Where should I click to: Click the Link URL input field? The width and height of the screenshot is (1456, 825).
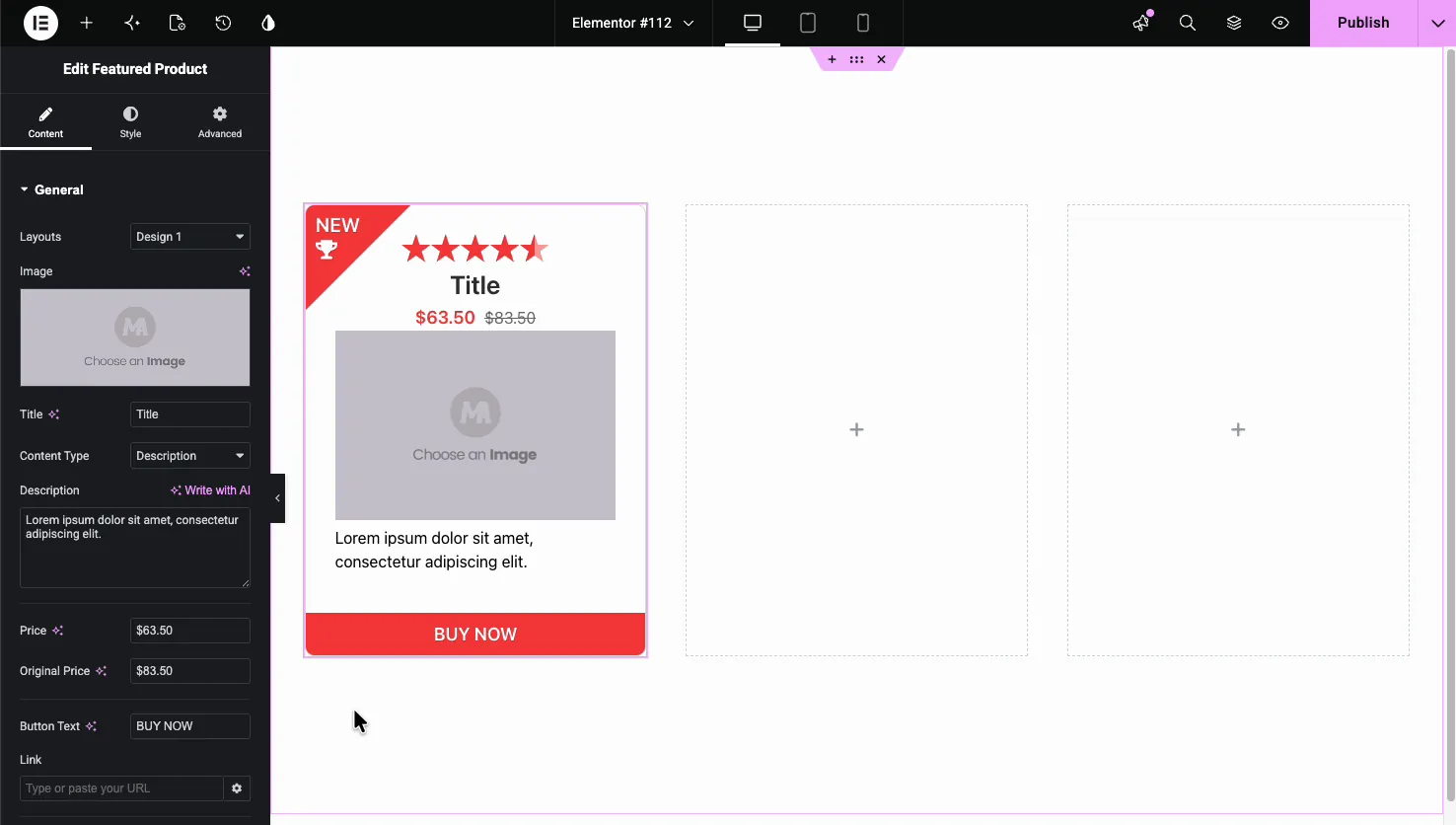[x=121, y=788]
